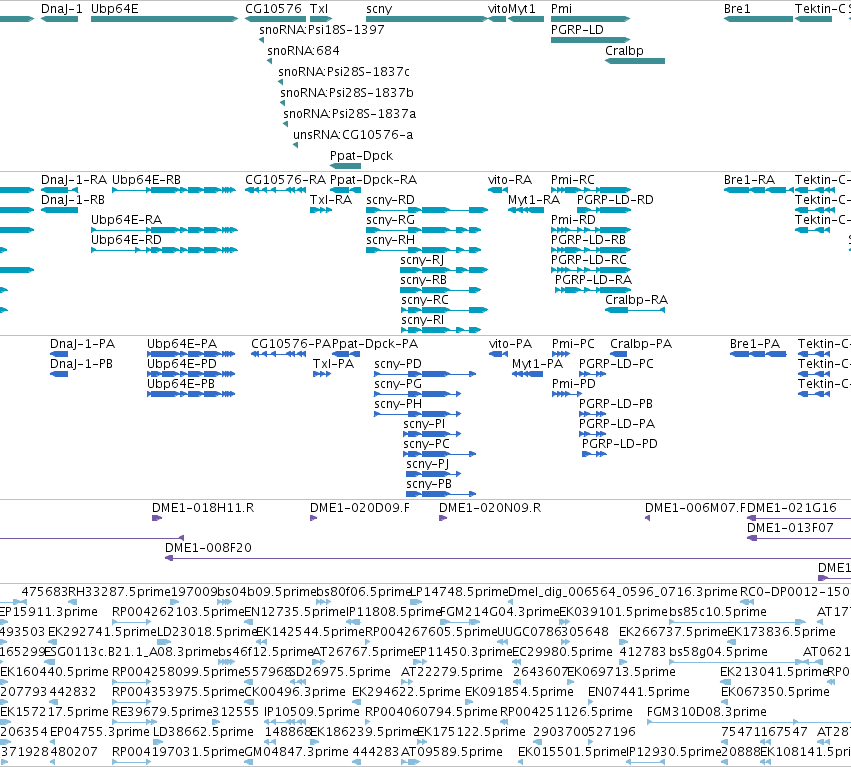Open the PGRP-LD gene feature
Viewport: 851px width, 767px height.
[590, 40]
